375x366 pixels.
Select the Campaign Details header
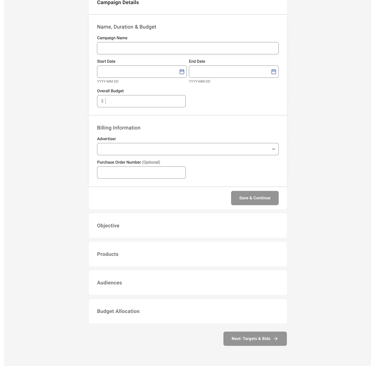pos(118,3)
